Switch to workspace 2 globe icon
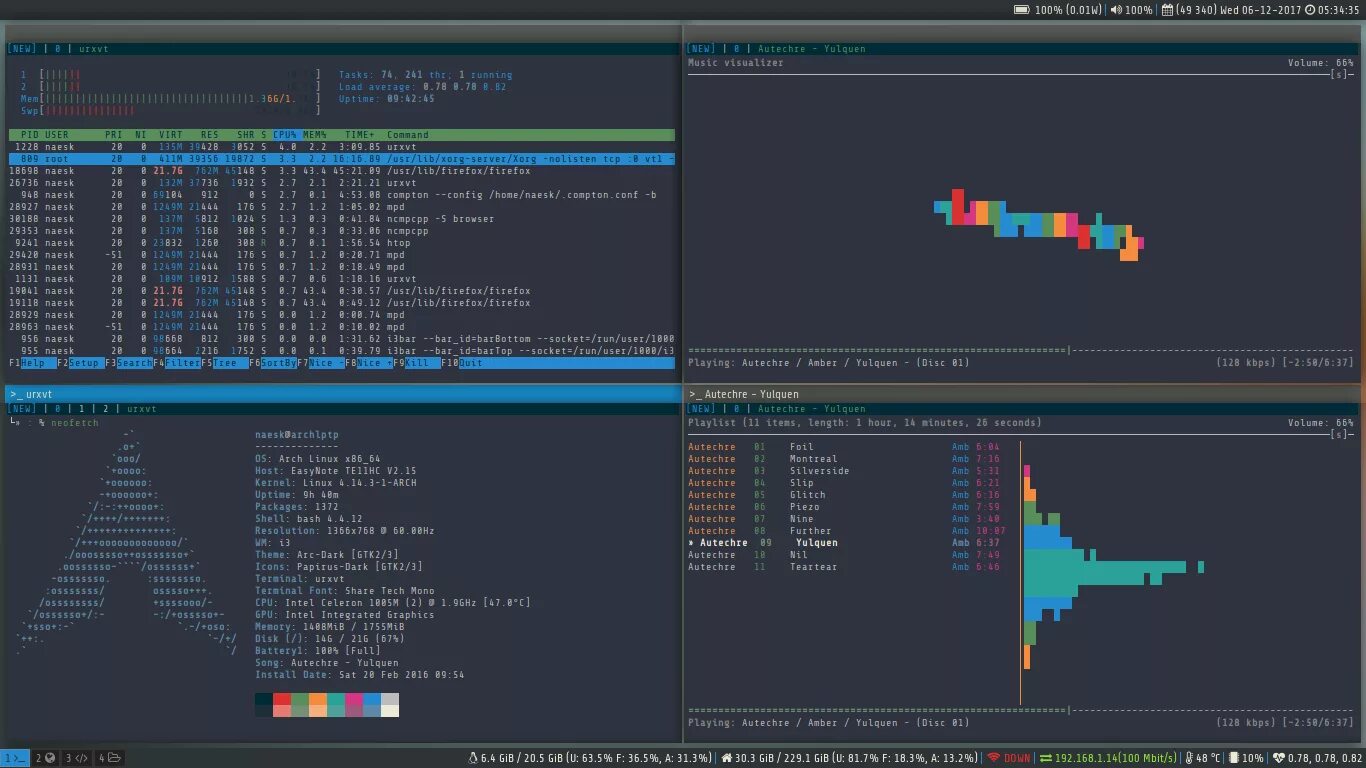This screenshot has width=1366, height=768. pyautogui.click(x=45, y=758)
